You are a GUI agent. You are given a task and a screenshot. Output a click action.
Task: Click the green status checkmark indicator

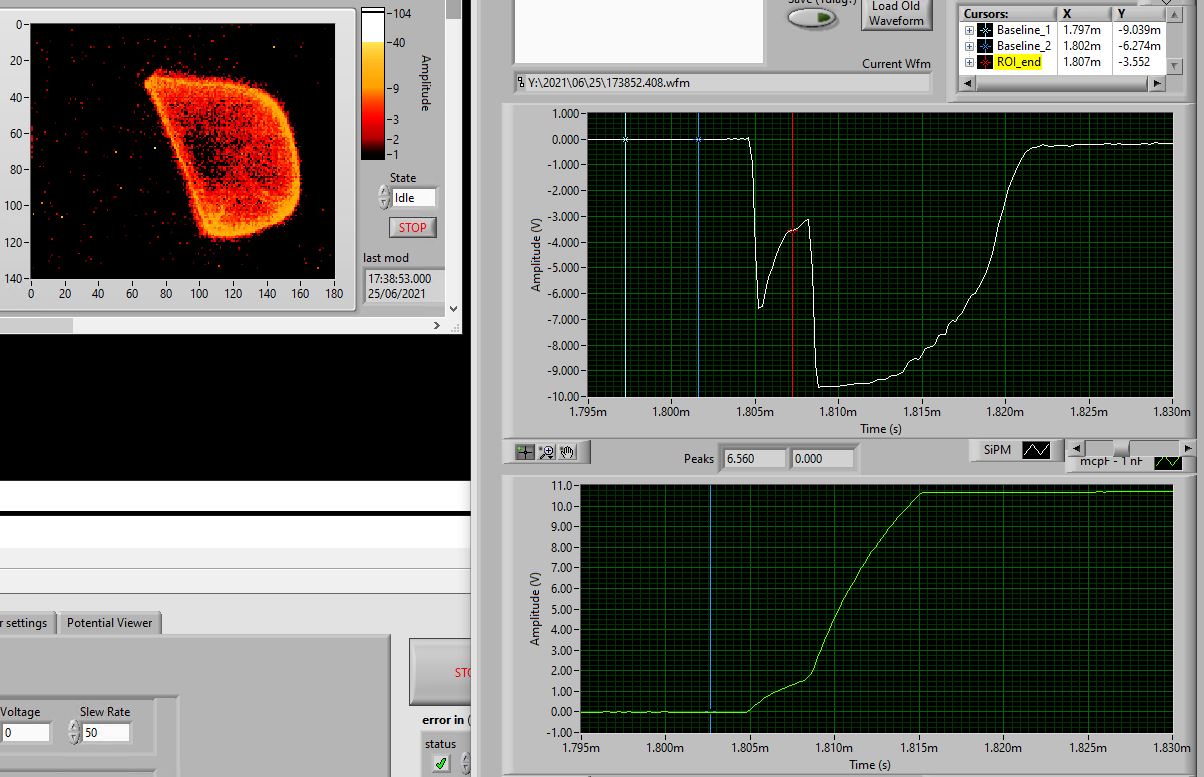441,763
